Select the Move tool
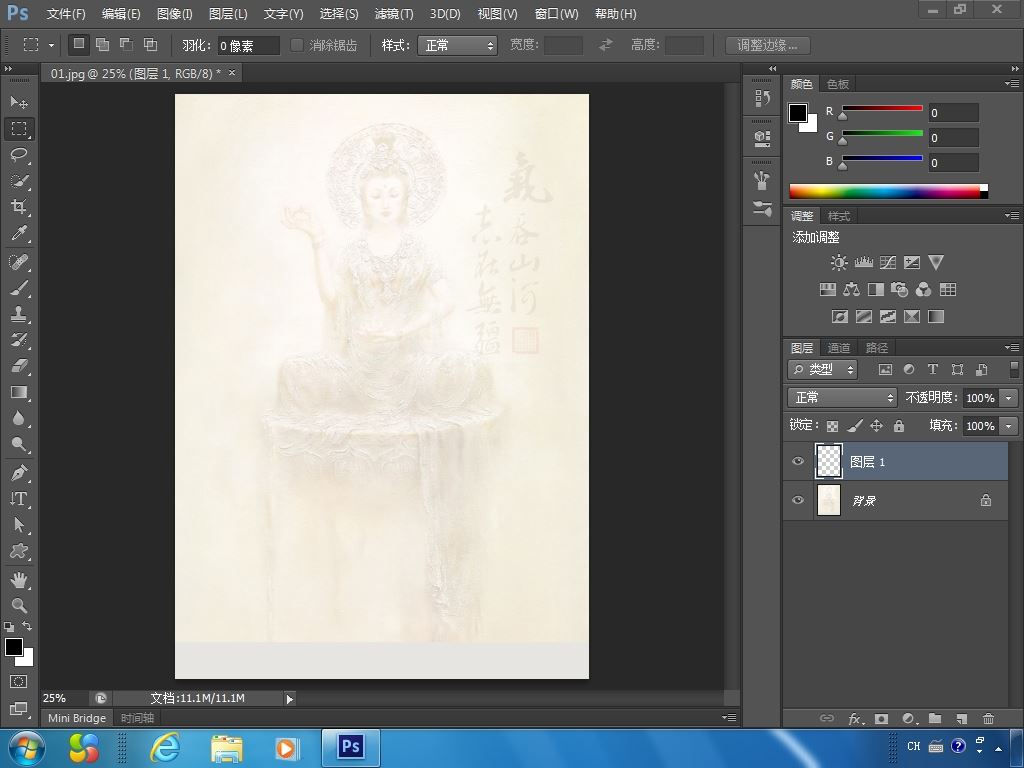 (x=19, y=103)
